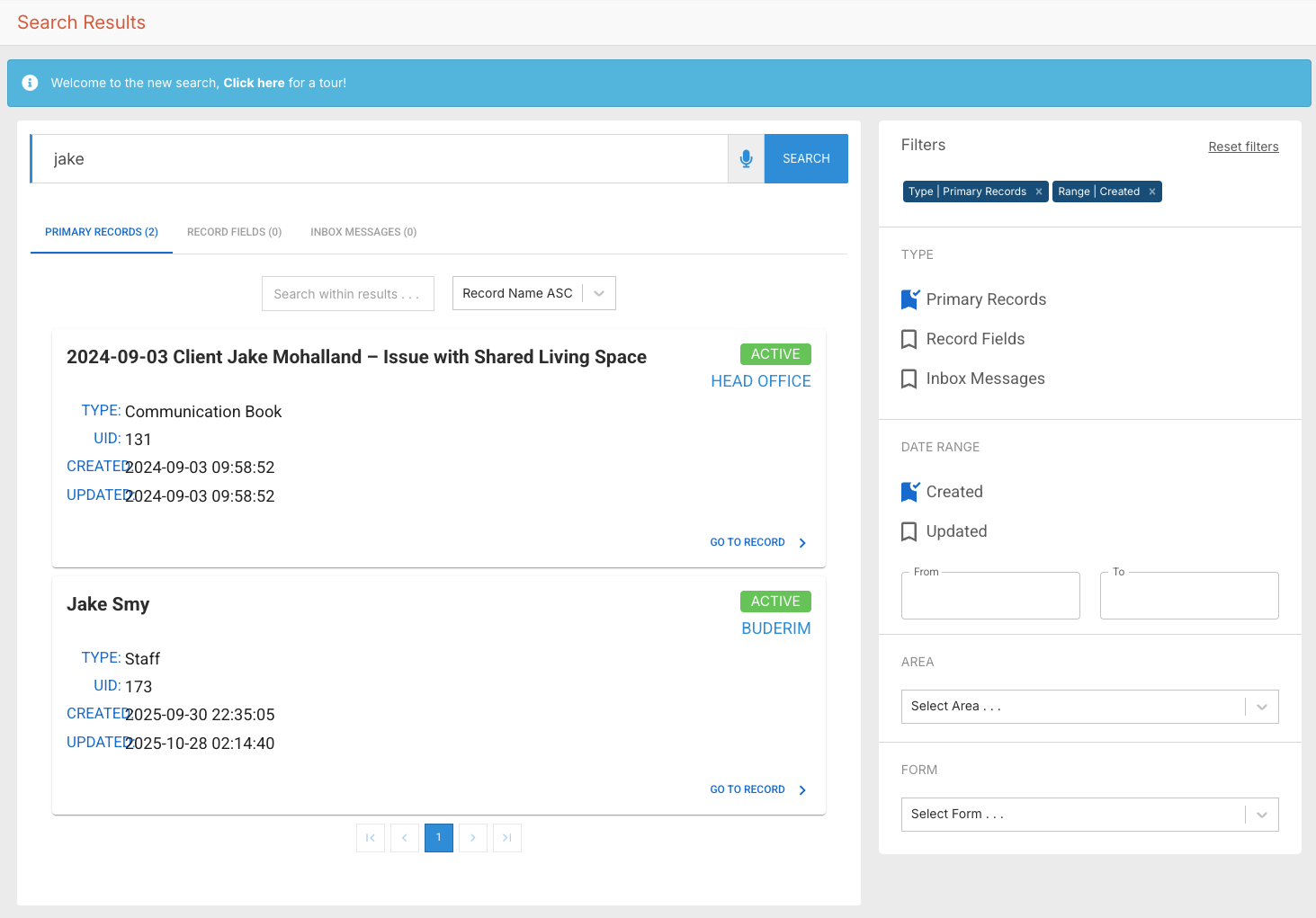This screenshot has height=918, width=1316.
Task: Click the Reset filters link
Action: coord(1243,147)
